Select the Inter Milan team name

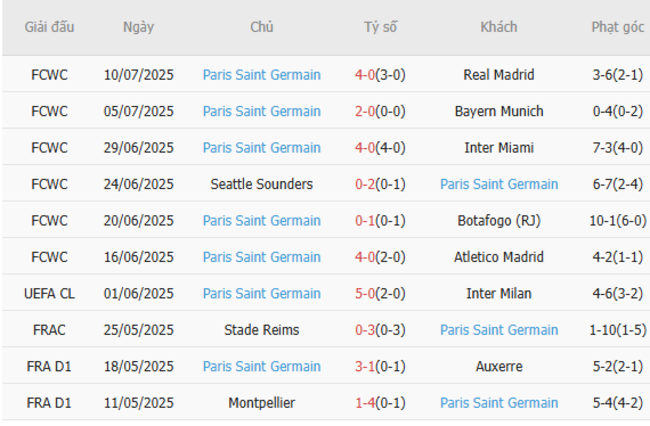pos(498,294)
